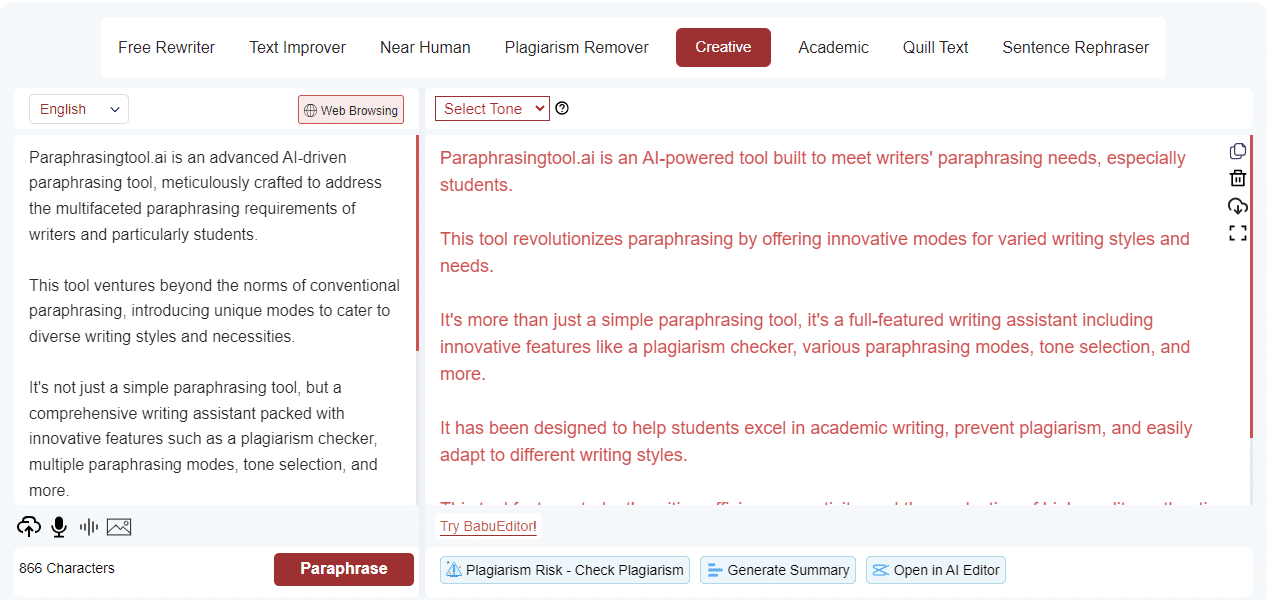Switch to Near Human mode

click(425, 47)
